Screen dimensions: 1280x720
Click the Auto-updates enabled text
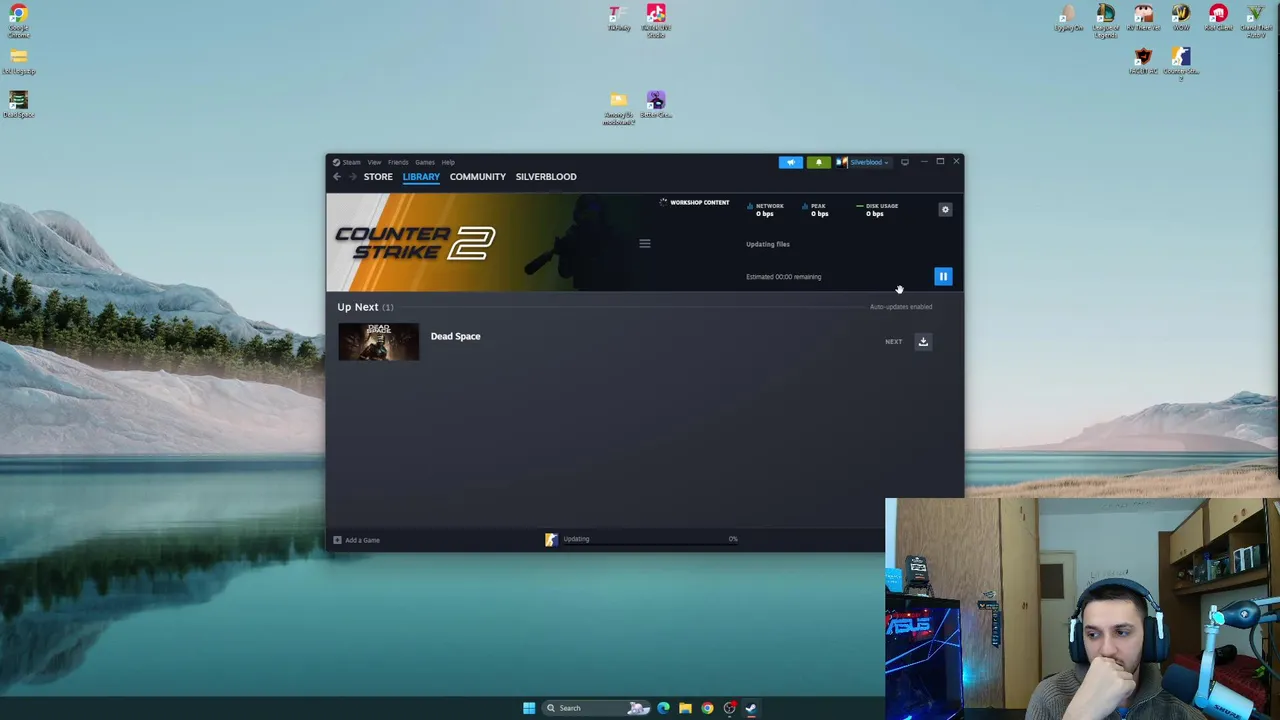tap(901, 307)
